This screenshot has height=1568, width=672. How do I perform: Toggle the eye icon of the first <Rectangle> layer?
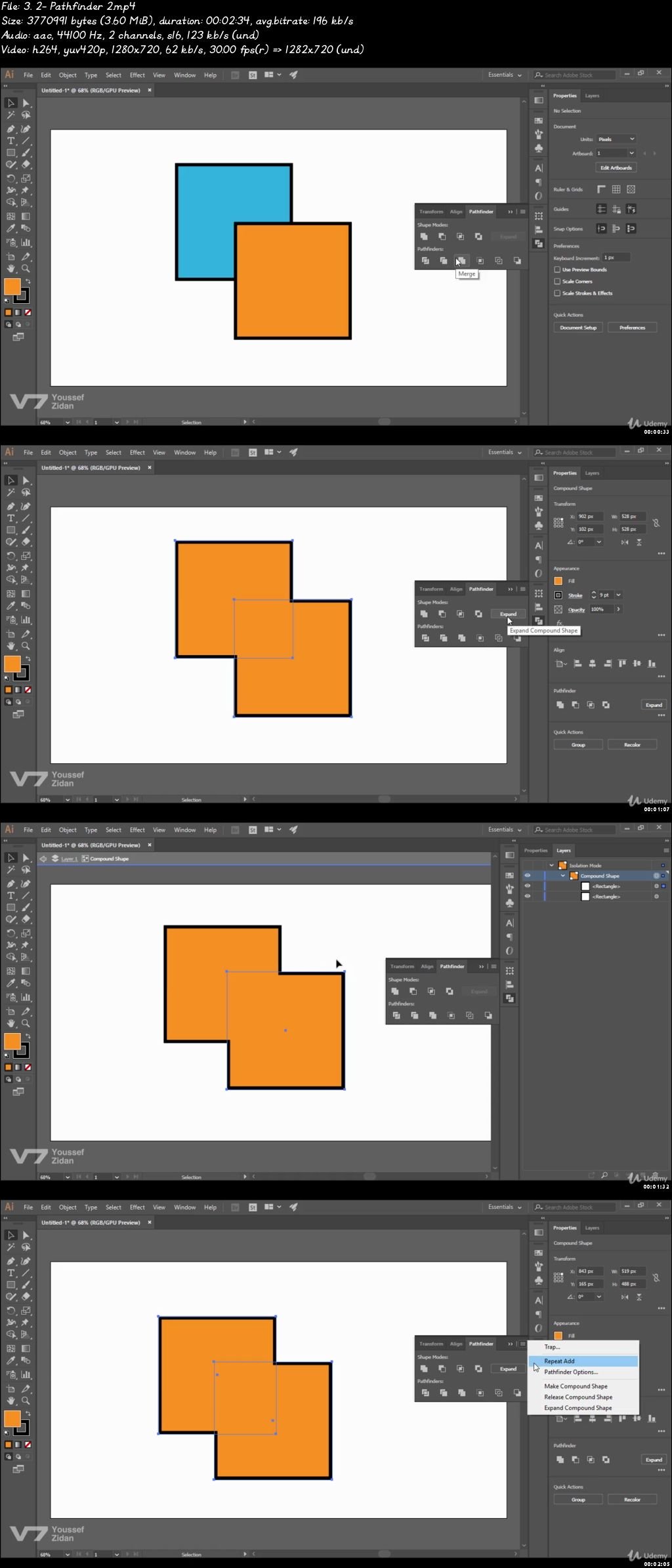click(528, 886)
